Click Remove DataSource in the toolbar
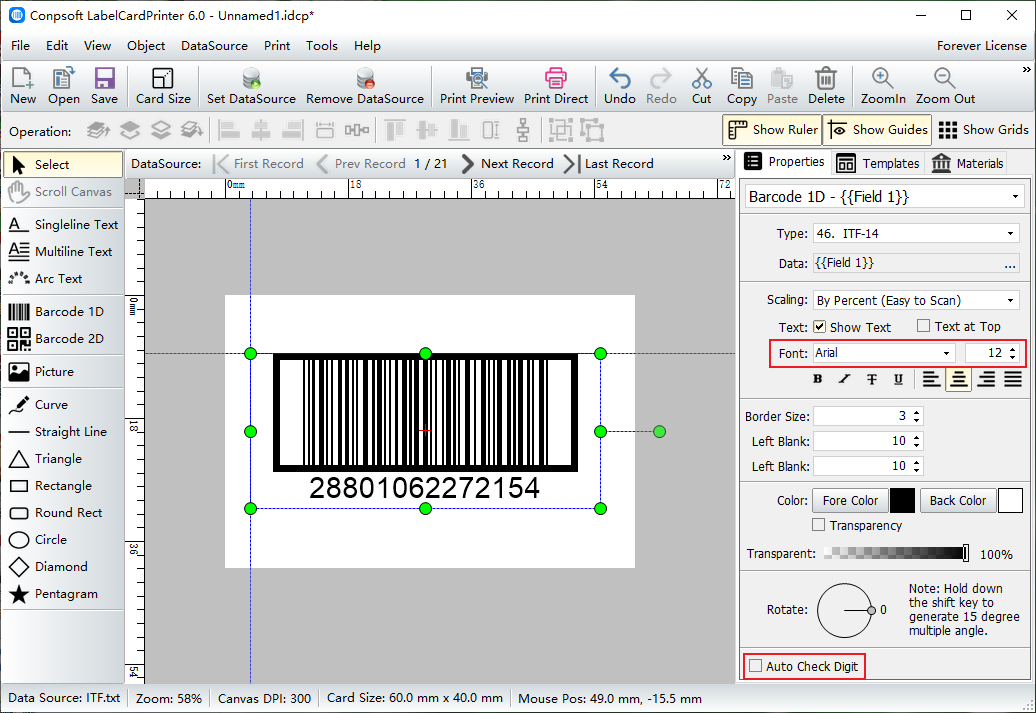 [365, 86]
